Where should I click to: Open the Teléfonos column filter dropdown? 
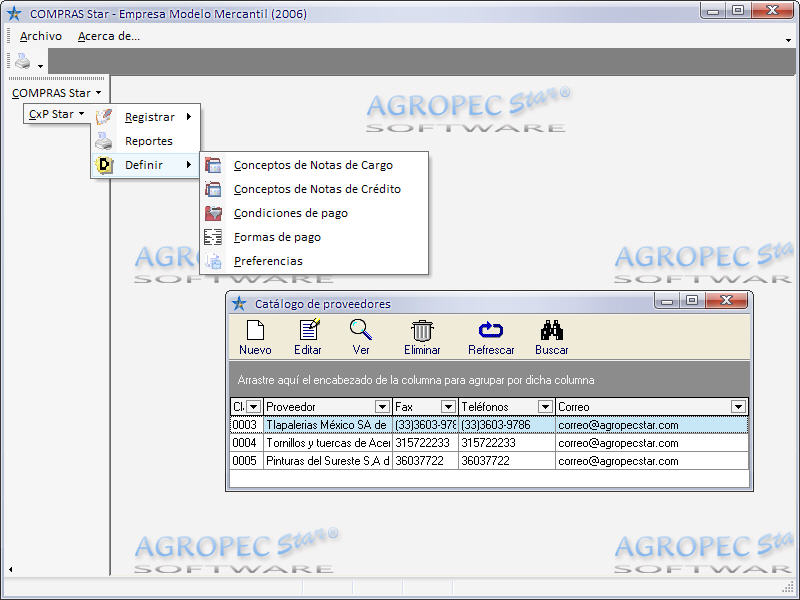(x=545, y=407)
